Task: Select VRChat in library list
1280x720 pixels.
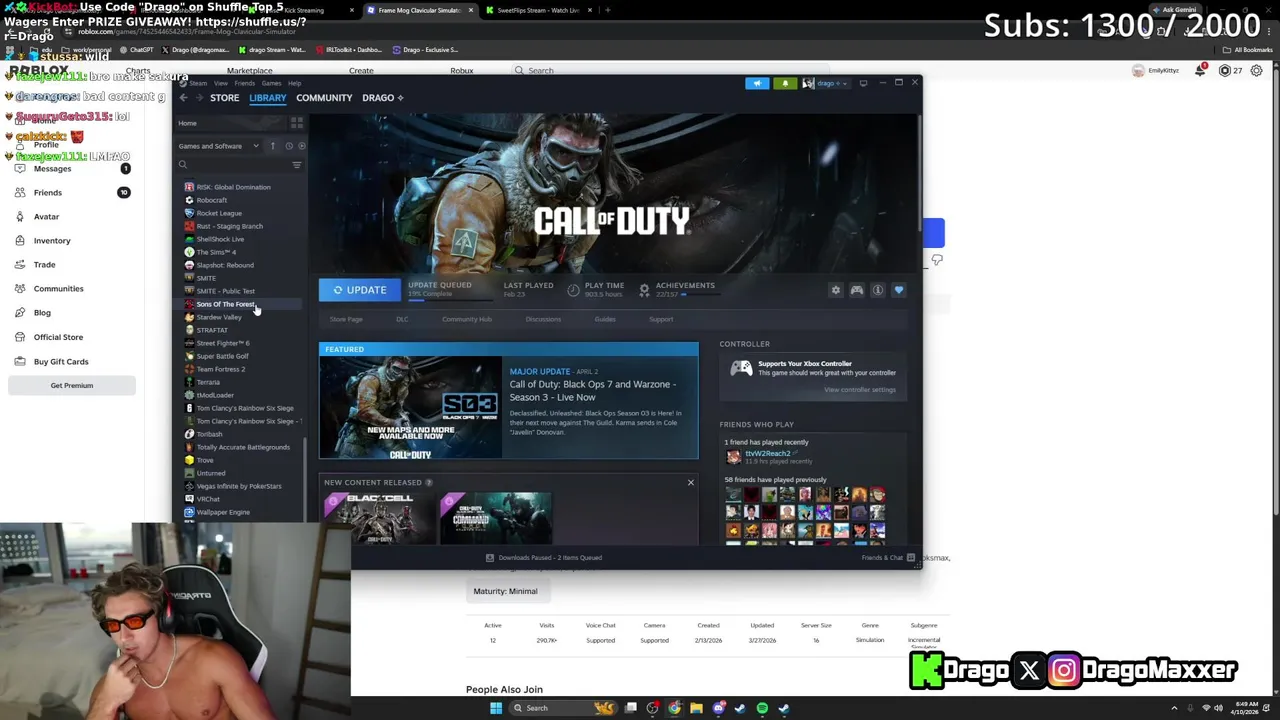Action: pyautogui.click(x=208, y=499)
